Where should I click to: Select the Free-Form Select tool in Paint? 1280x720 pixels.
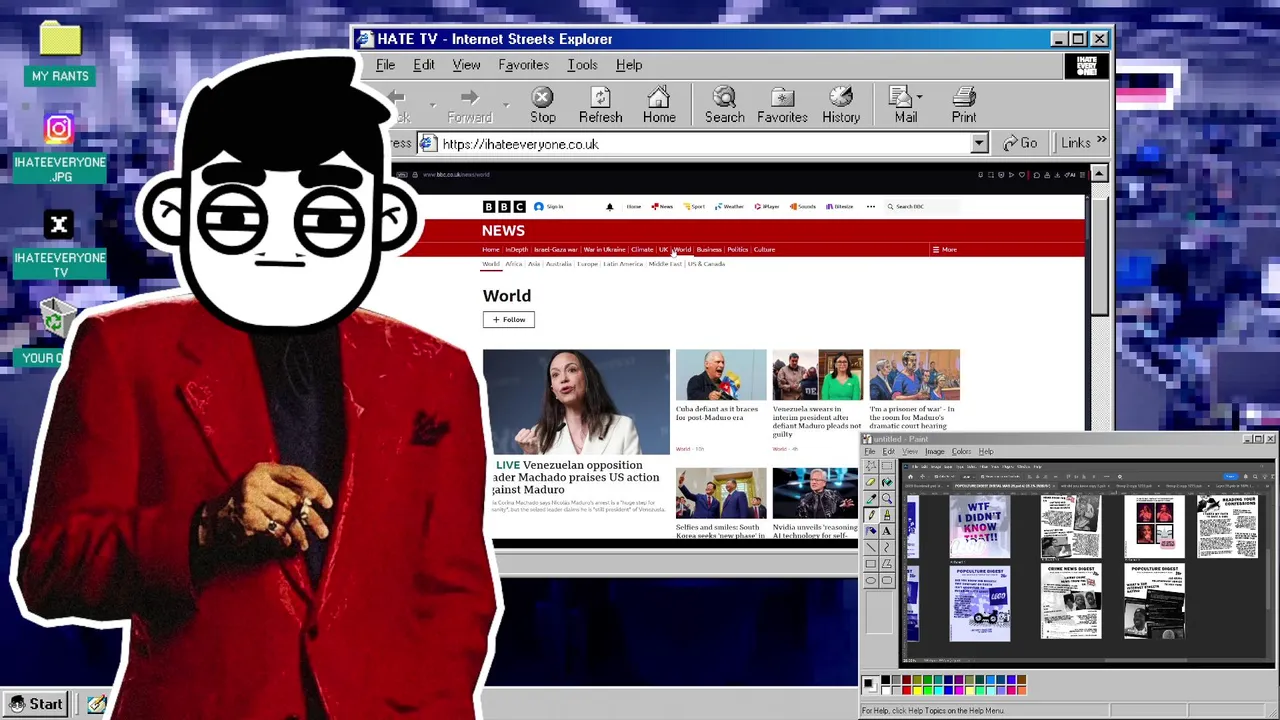point(871,465)
